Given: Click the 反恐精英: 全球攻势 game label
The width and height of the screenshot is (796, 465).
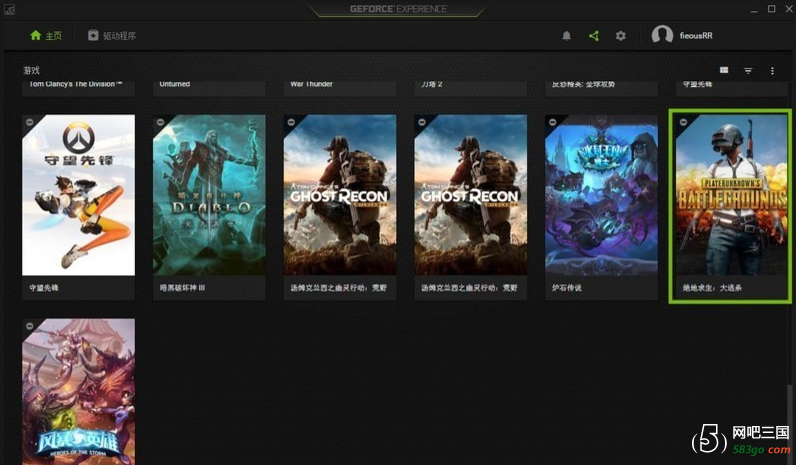Looking at the screenshot, I should [583, 85].
